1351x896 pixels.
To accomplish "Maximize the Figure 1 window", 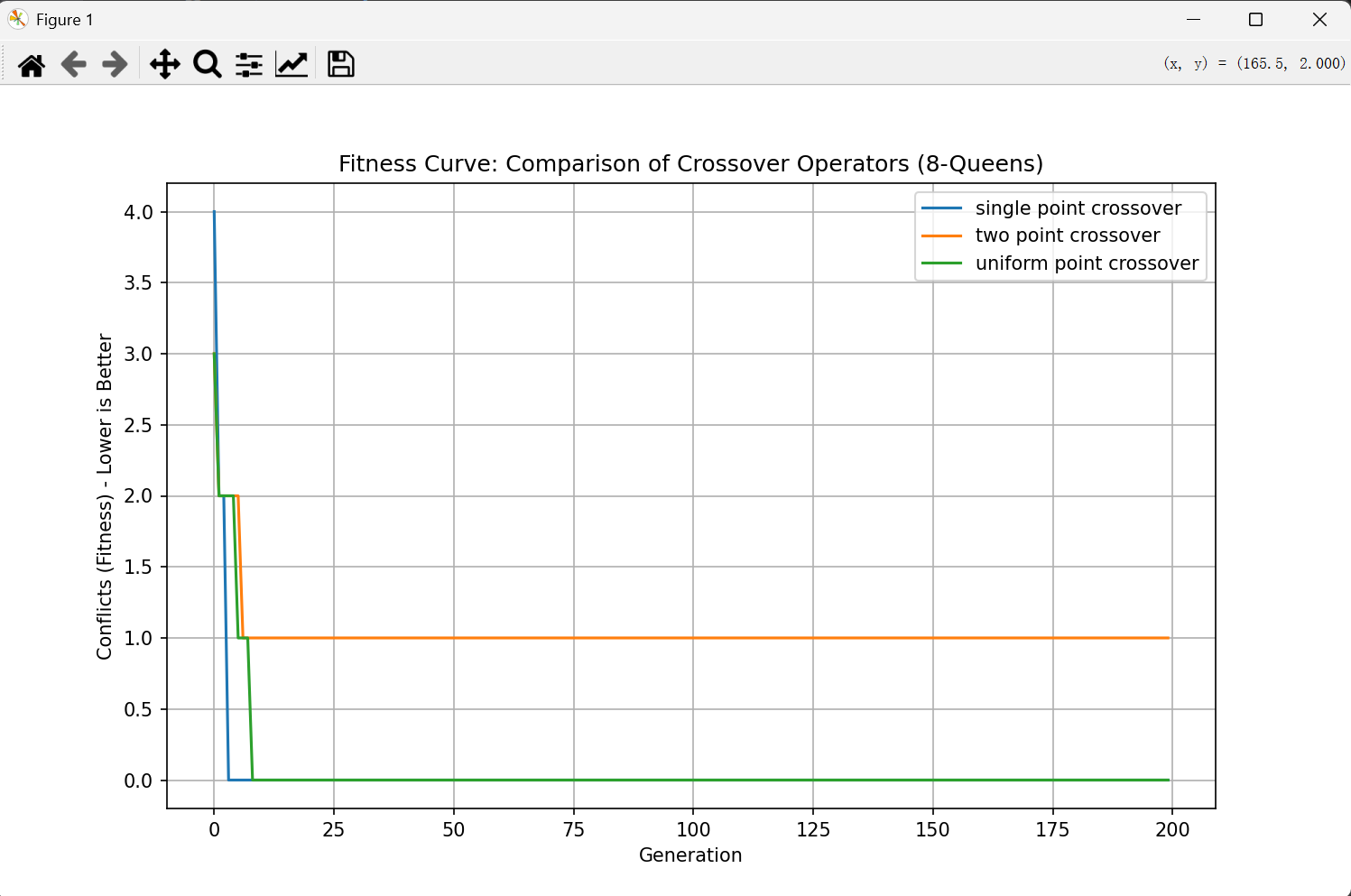I will (1255, 19).
